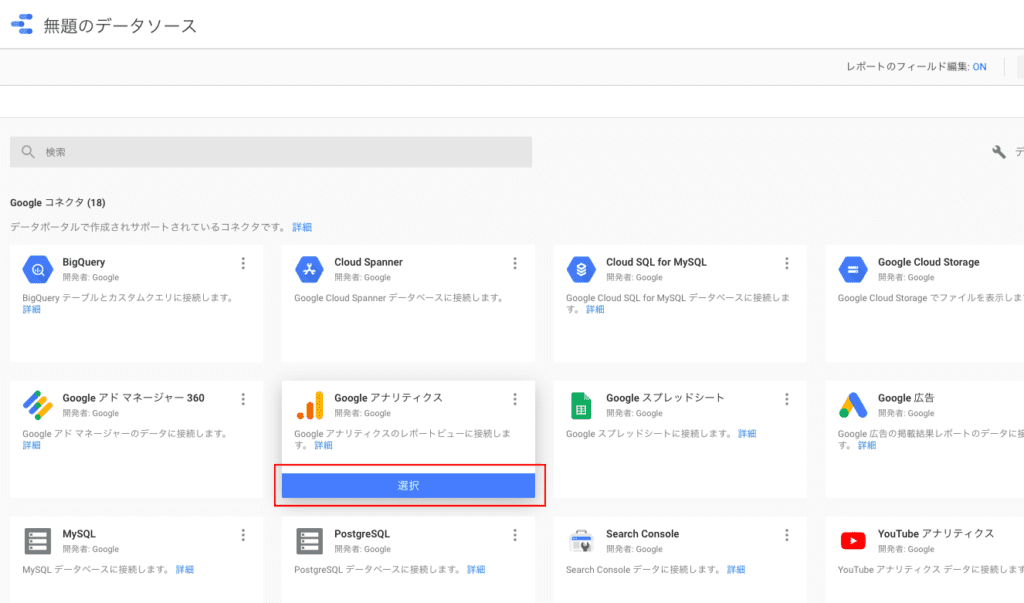Open Google スプレッドシート card's three-dot menu
Screen dimensions: 1024x603
[x=786, y=399]
